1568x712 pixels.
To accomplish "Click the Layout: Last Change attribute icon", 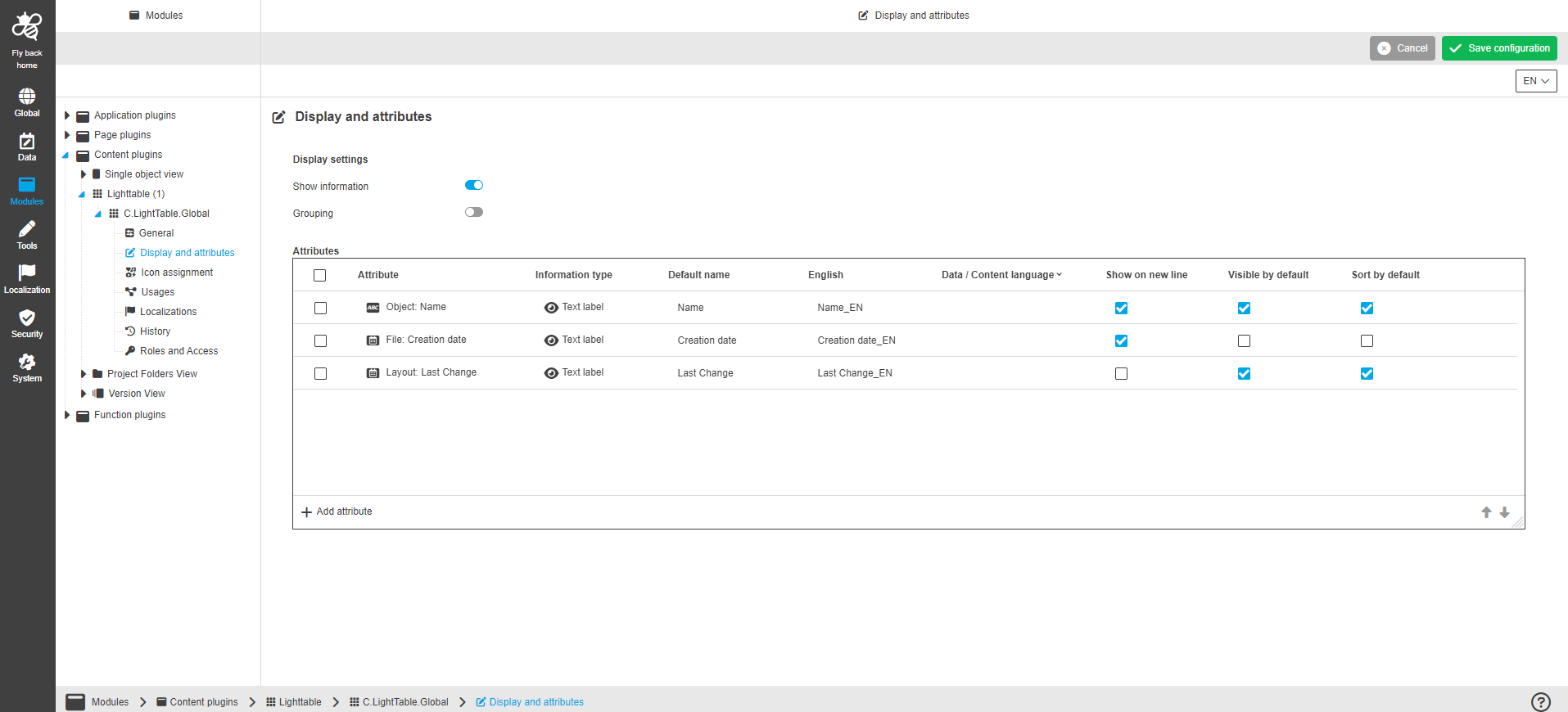I will pos(373,373).
